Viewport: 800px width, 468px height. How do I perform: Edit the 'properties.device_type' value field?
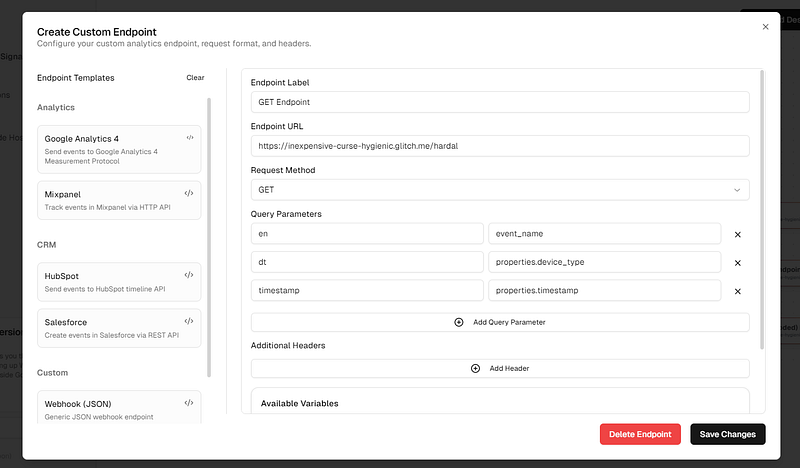[x=605, y=262]
